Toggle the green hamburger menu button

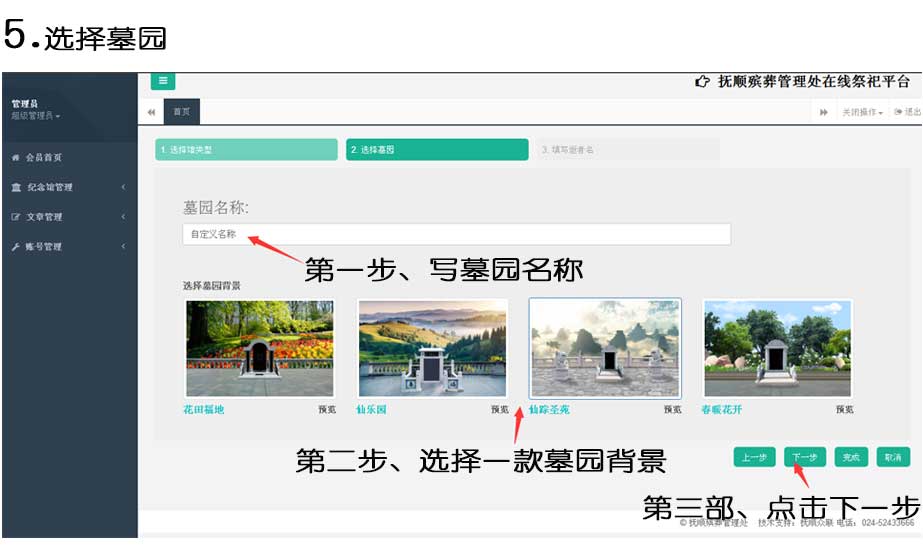coord(163,81)
